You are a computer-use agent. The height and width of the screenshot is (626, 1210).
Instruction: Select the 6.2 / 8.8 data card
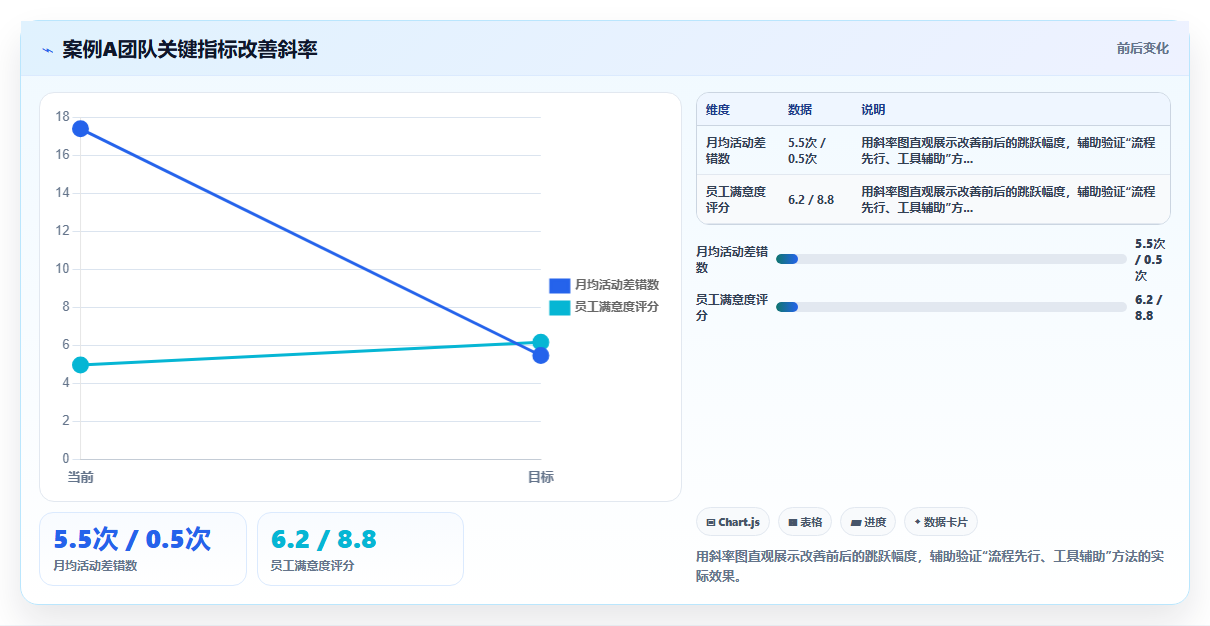point(360,549)
